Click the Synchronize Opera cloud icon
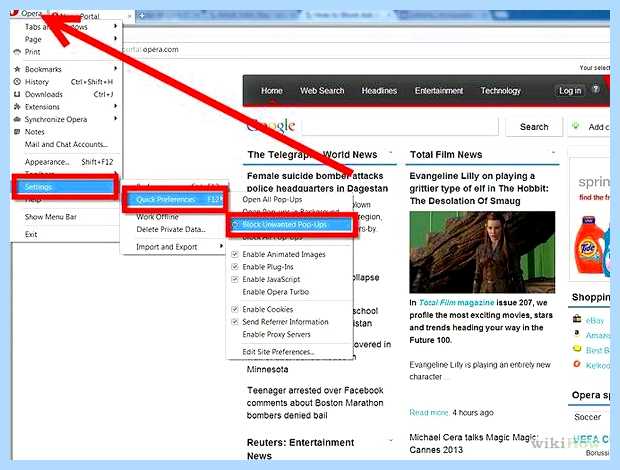The width and height of the screenshot is (620, 470). [17, 119]
